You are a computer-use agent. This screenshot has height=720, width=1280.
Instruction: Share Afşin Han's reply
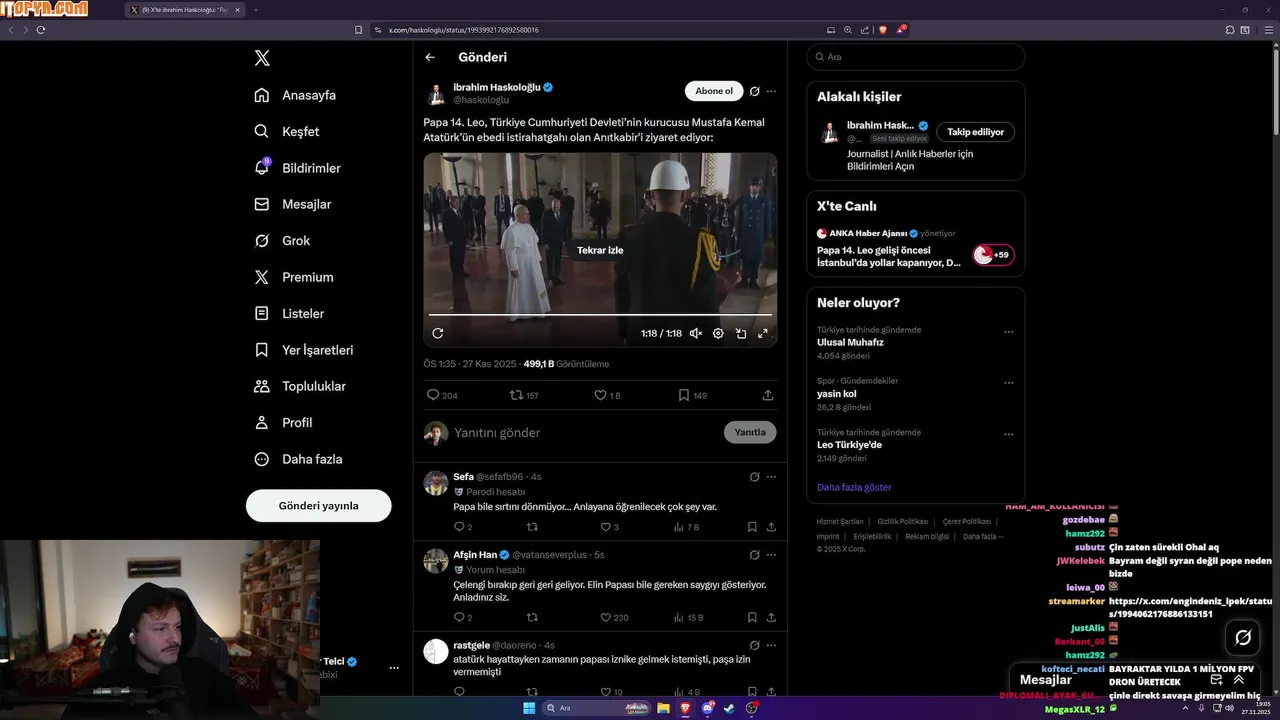pos(771,617)
